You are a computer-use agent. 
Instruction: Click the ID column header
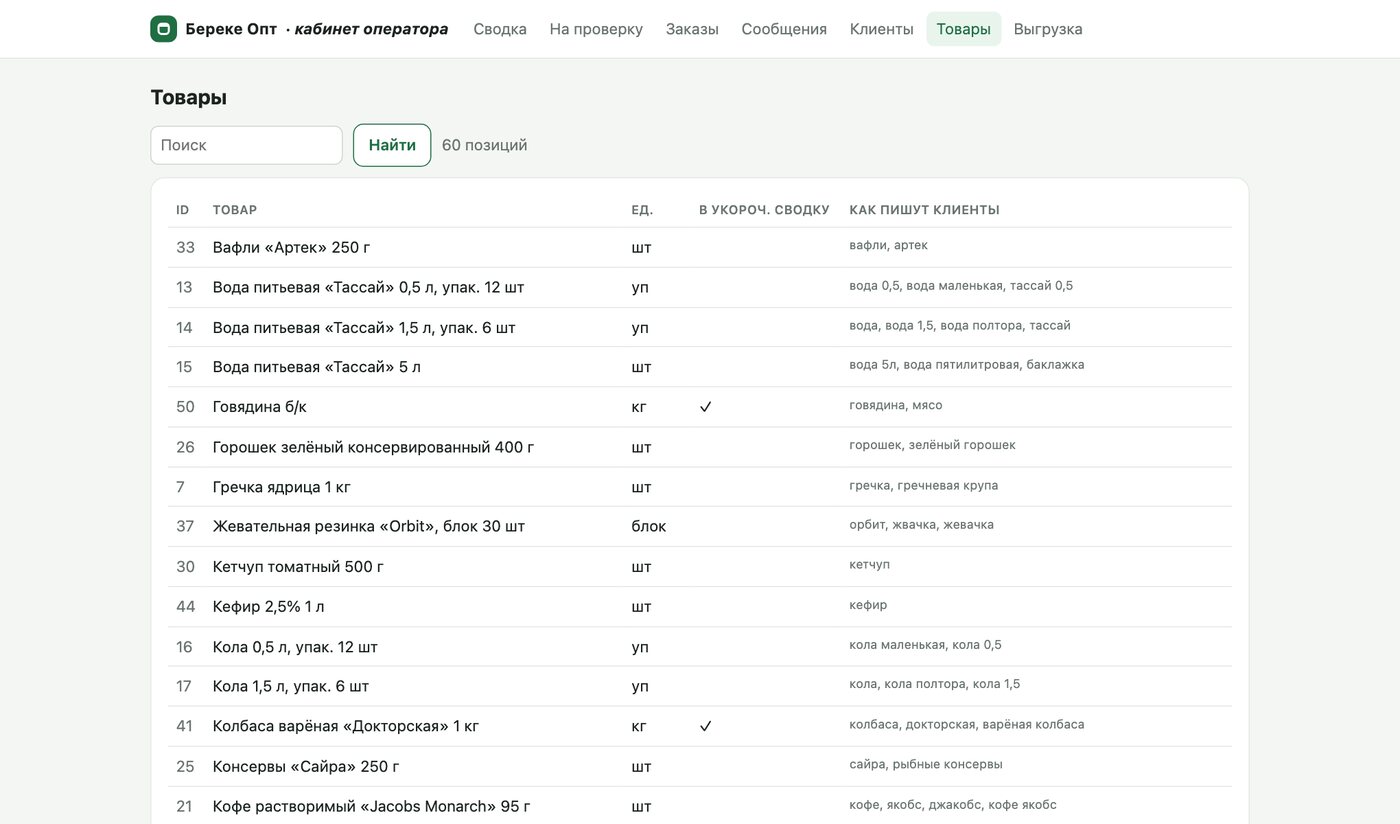[183, 210]
